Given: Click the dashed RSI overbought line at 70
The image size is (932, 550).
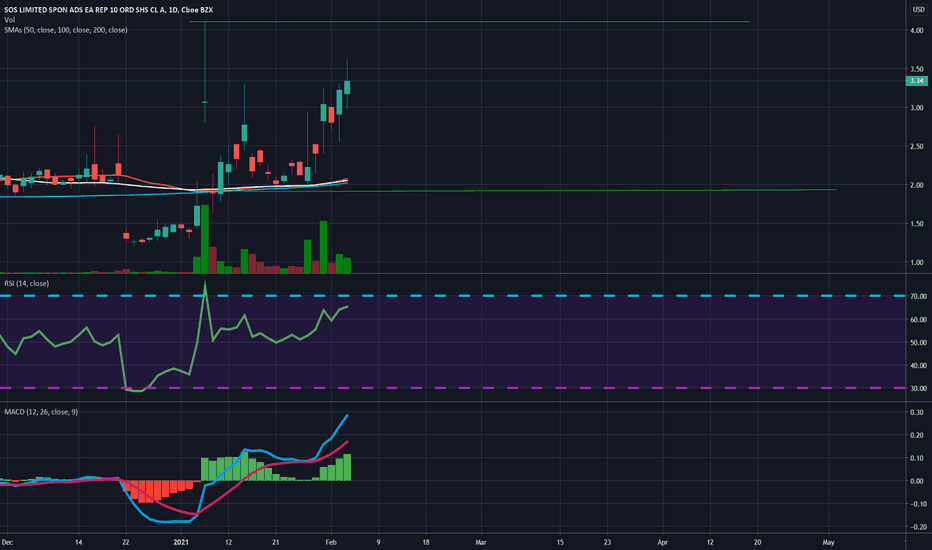Looking at the screenshot, I should tap(453, 296).
